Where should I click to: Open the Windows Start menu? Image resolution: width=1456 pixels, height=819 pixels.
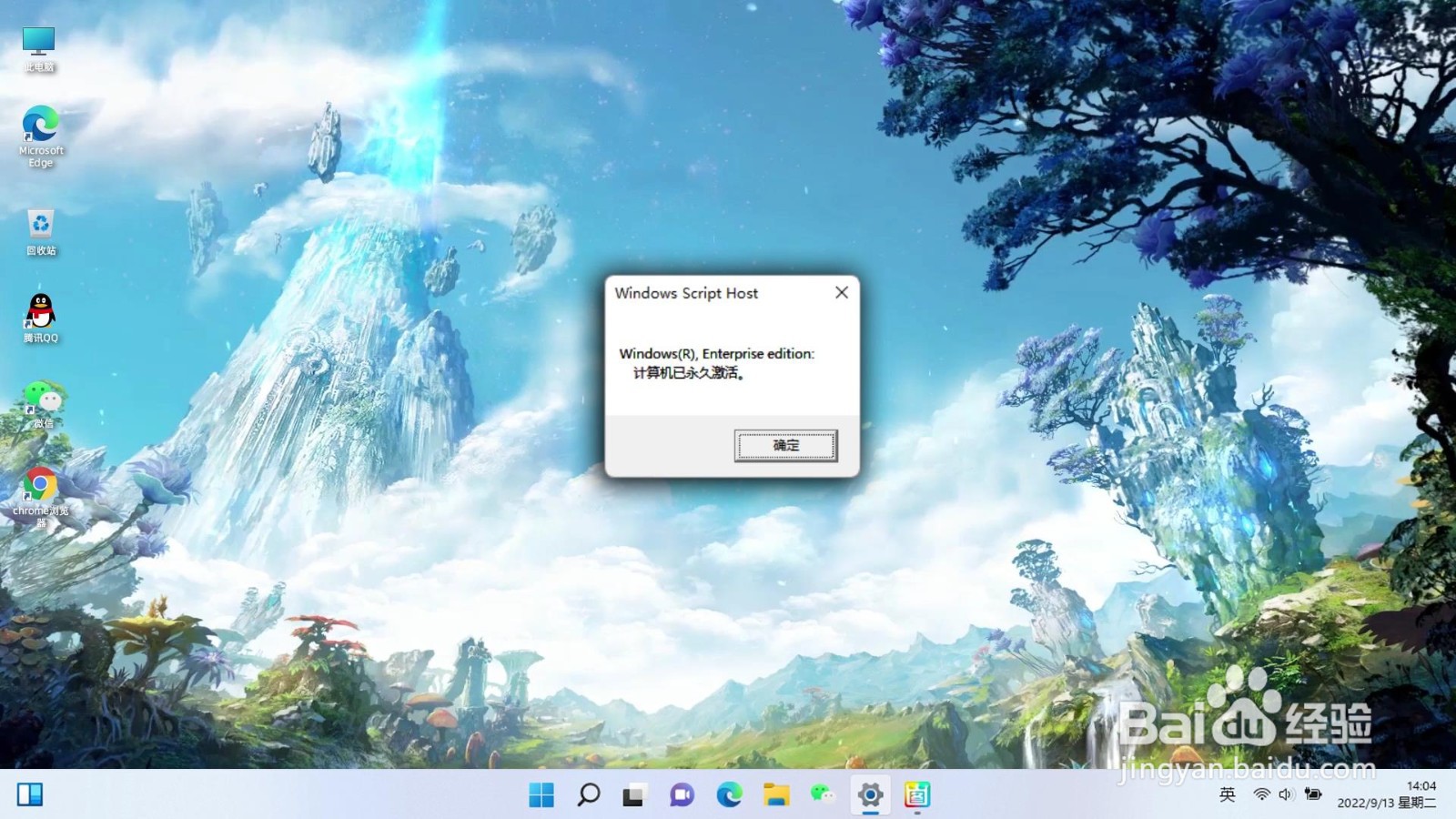click(541, 794)
